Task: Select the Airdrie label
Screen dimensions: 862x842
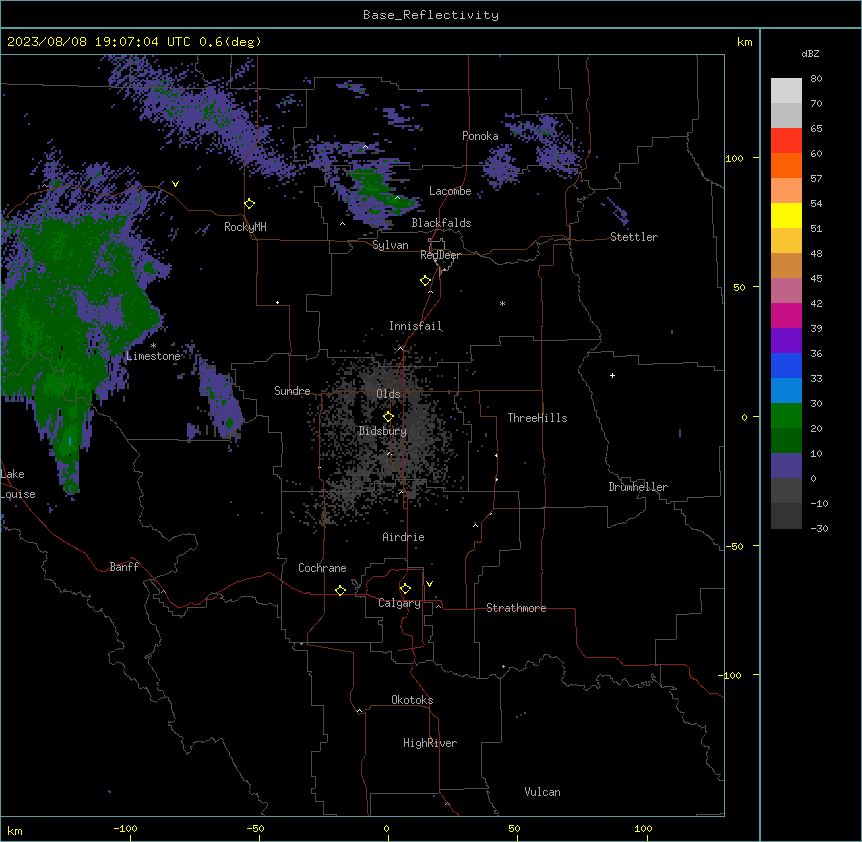Action: click(403, 537)
